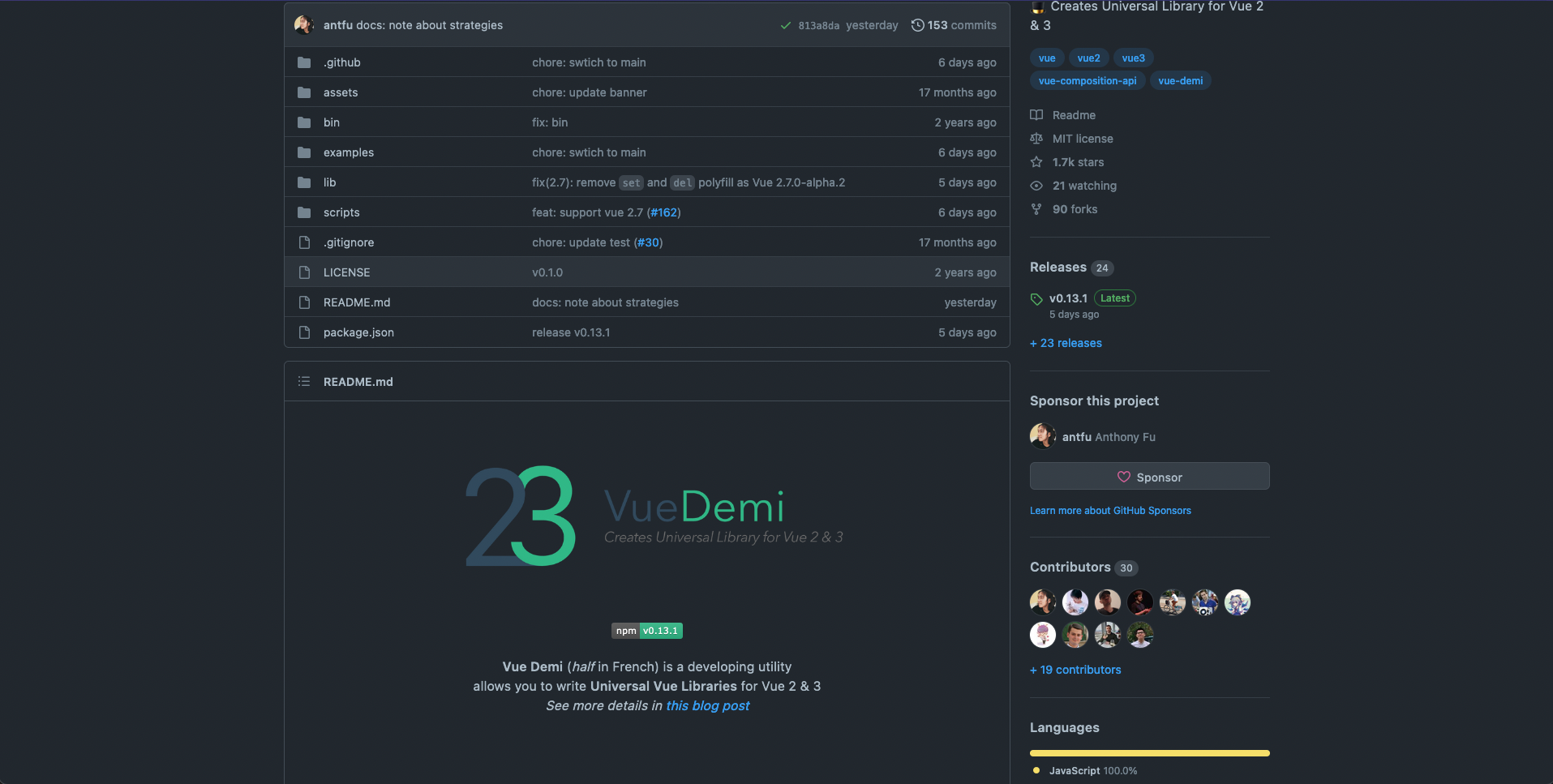Click the heart icon on Sponsor button
The width and height of the screenshot is (1553, 784).
[1124, 477]
